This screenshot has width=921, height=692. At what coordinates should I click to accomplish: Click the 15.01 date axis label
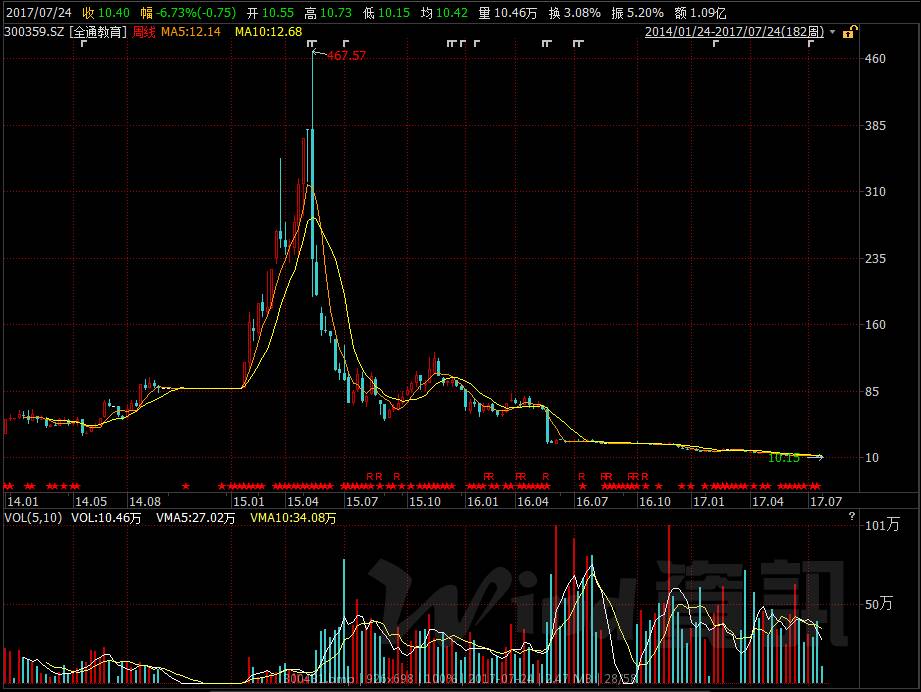pyautogui.click(x=248, y=502)
